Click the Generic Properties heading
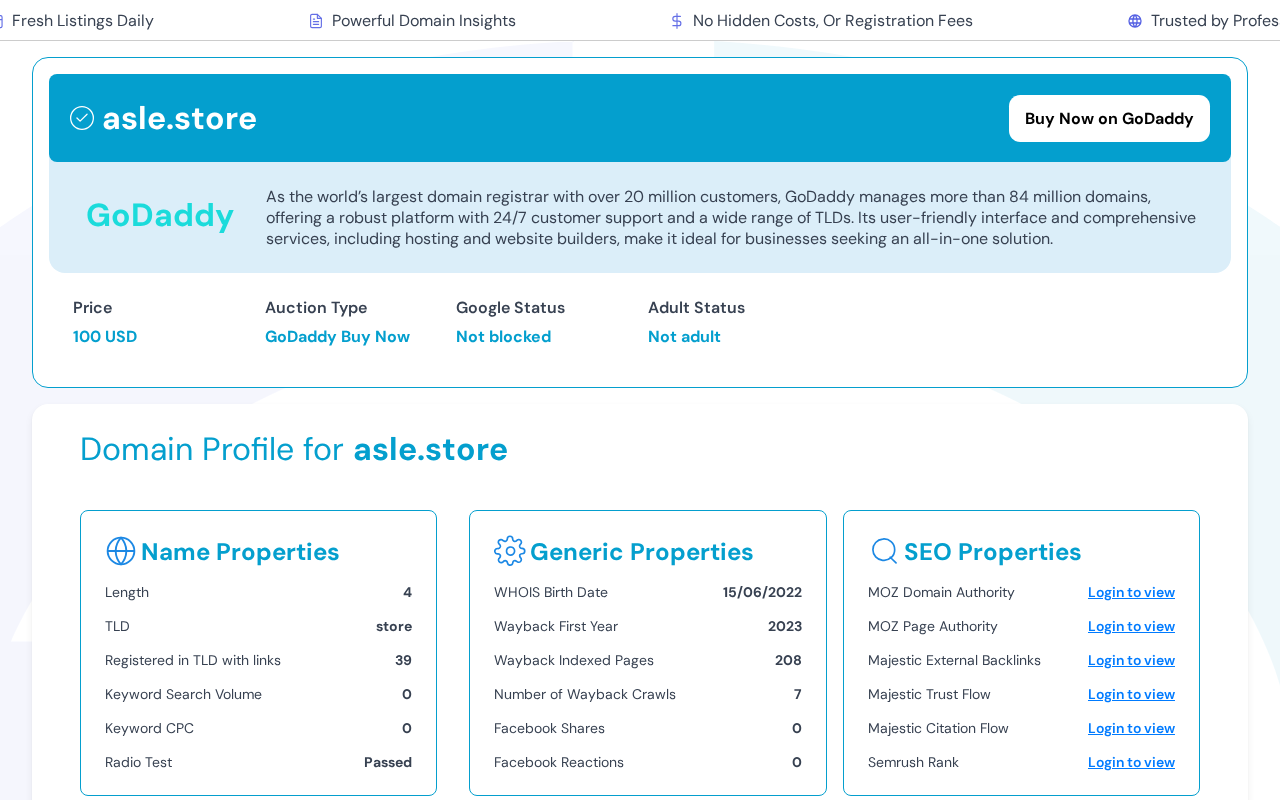The width and height of the screenshot is (1280, 800). click(x=641, y=552)
